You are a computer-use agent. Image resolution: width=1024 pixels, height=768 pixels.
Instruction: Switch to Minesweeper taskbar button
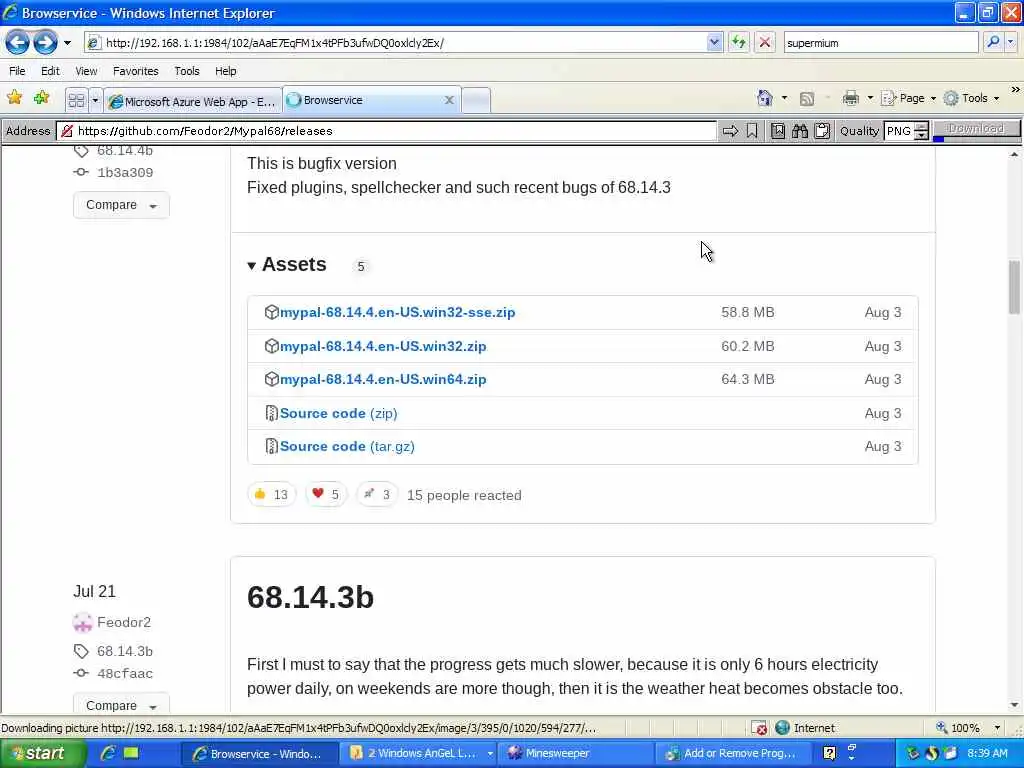pos(575,753)
